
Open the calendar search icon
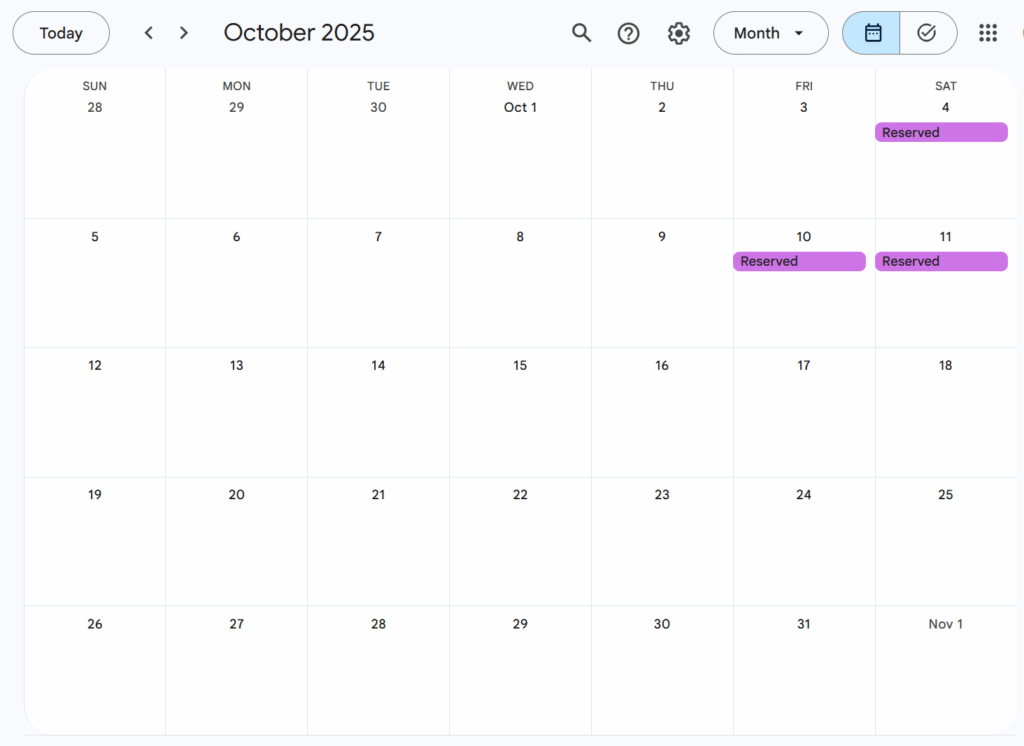coord(581,33)
